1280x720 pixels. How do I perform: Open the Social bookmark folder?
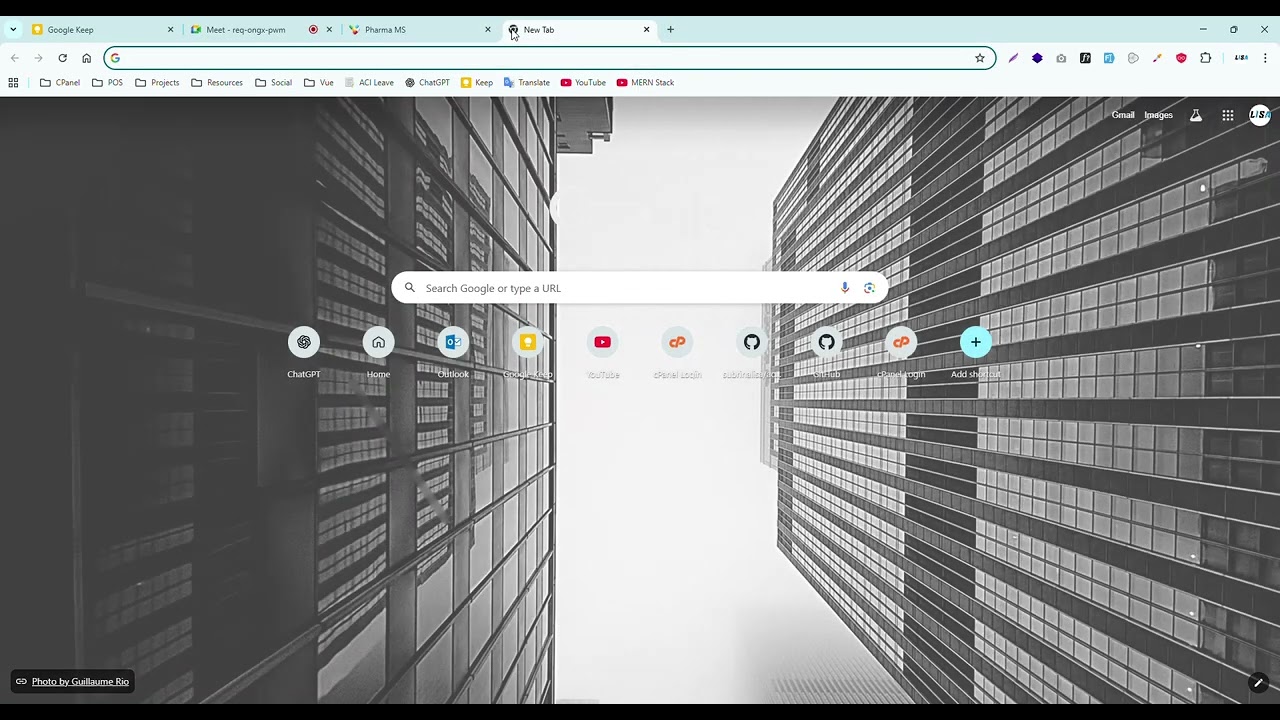pyautogui.click(x=274, y=83)
